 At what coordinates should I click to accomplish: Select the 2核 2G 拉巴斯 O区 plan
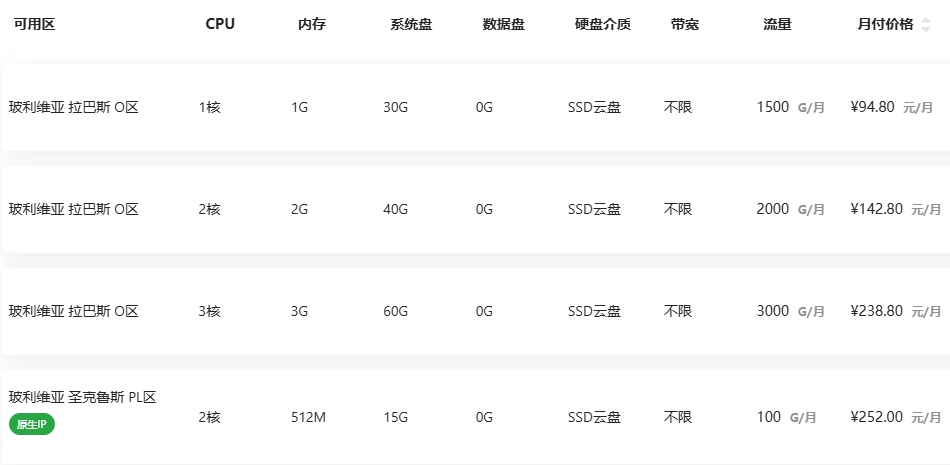point(475,209)
